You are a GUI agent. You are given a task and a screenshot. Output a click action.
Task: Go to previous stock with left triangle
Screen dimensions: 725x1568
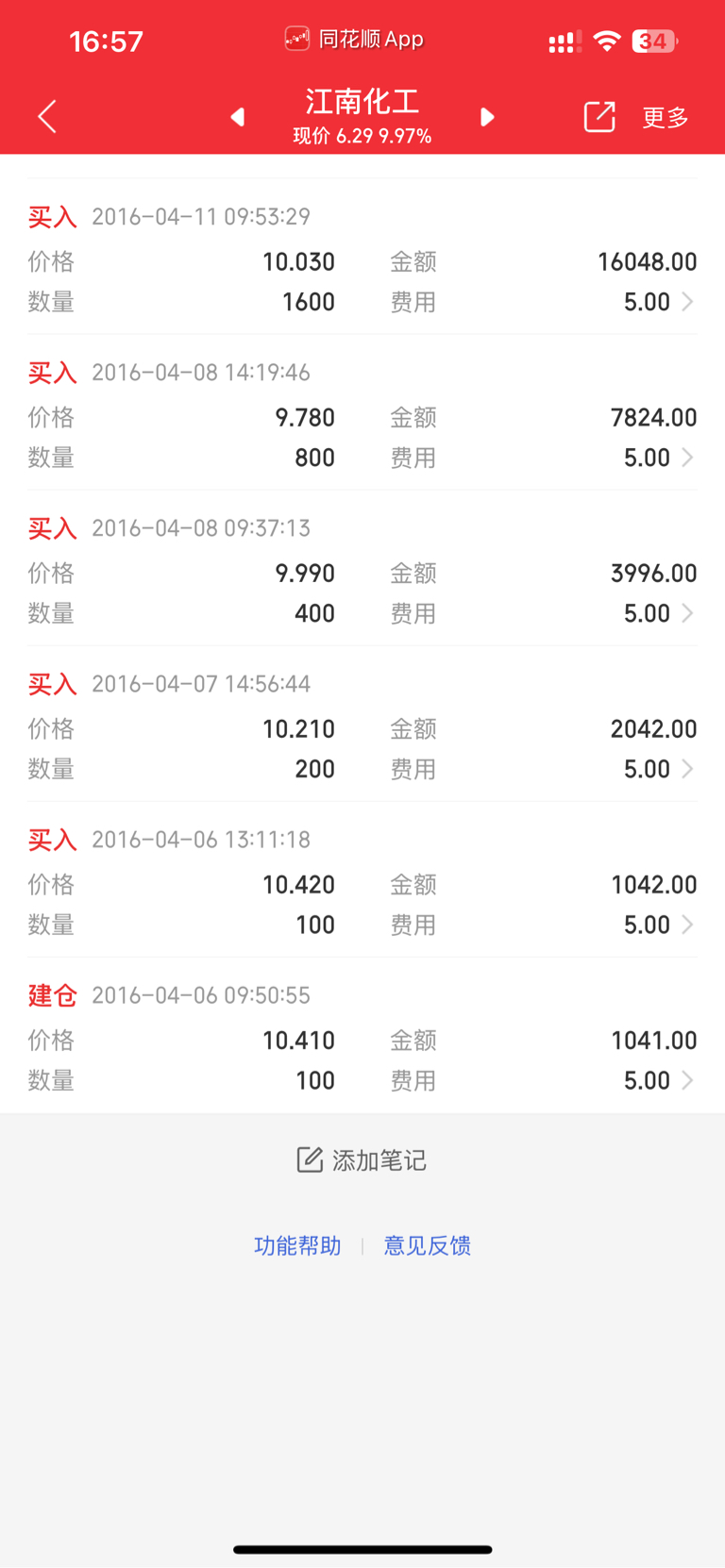pyautogui.click(x=238, y=117)
